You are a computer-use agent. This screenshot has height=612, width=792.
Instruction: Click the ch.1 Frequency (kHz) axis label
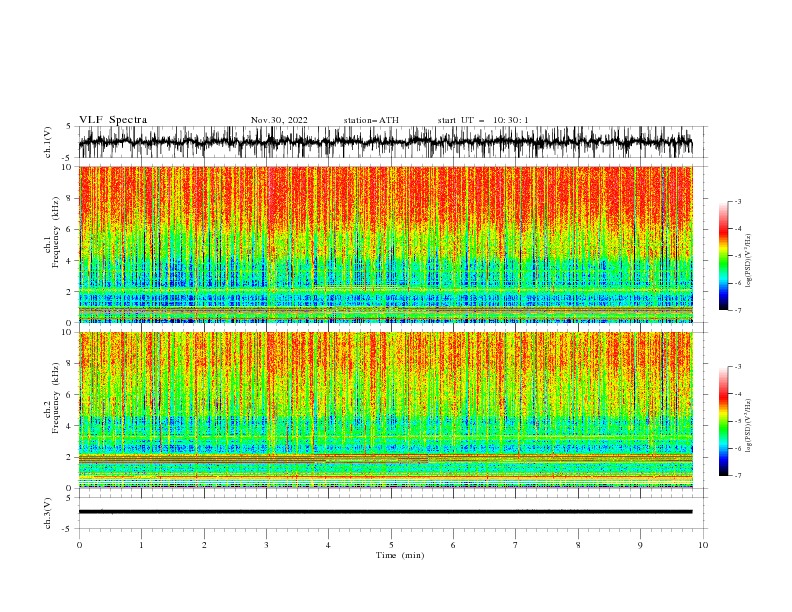click(x=52, y=232)
